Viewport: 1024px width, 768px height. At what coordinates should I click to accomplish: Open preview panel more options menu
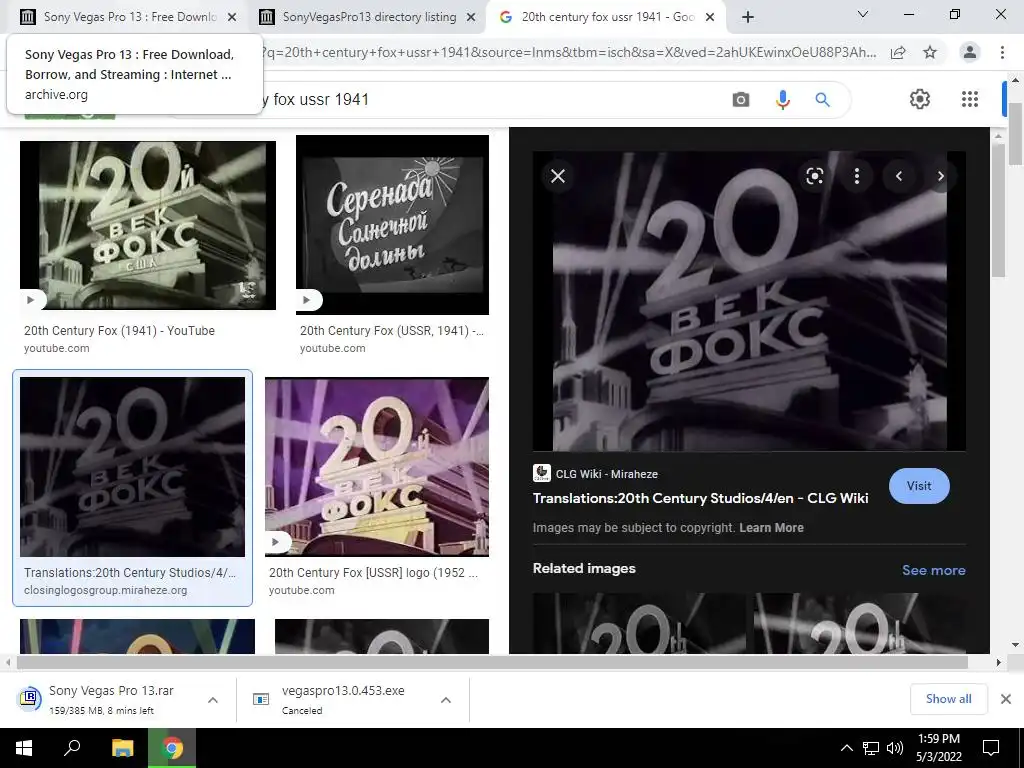857,176
